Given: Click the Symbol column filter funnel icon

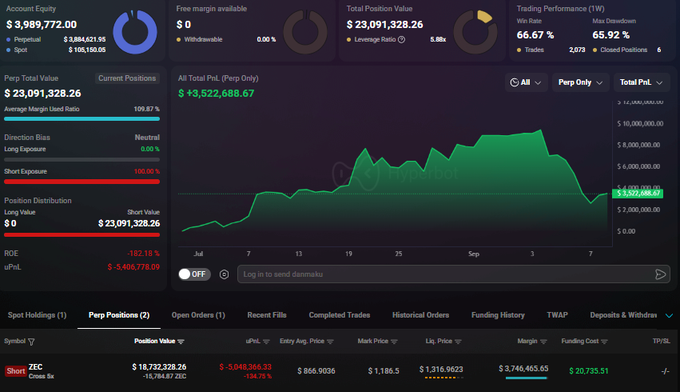Looking at the screenshot, I should 31,342.
